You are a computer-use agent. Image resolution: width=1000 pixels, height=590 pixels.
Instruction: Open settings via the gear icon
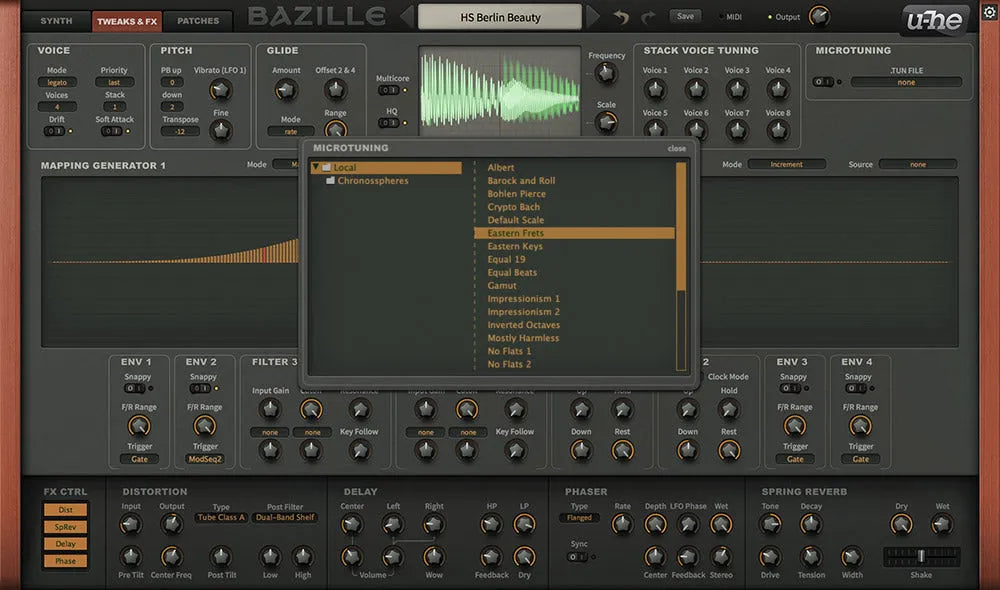coord(989,13)
